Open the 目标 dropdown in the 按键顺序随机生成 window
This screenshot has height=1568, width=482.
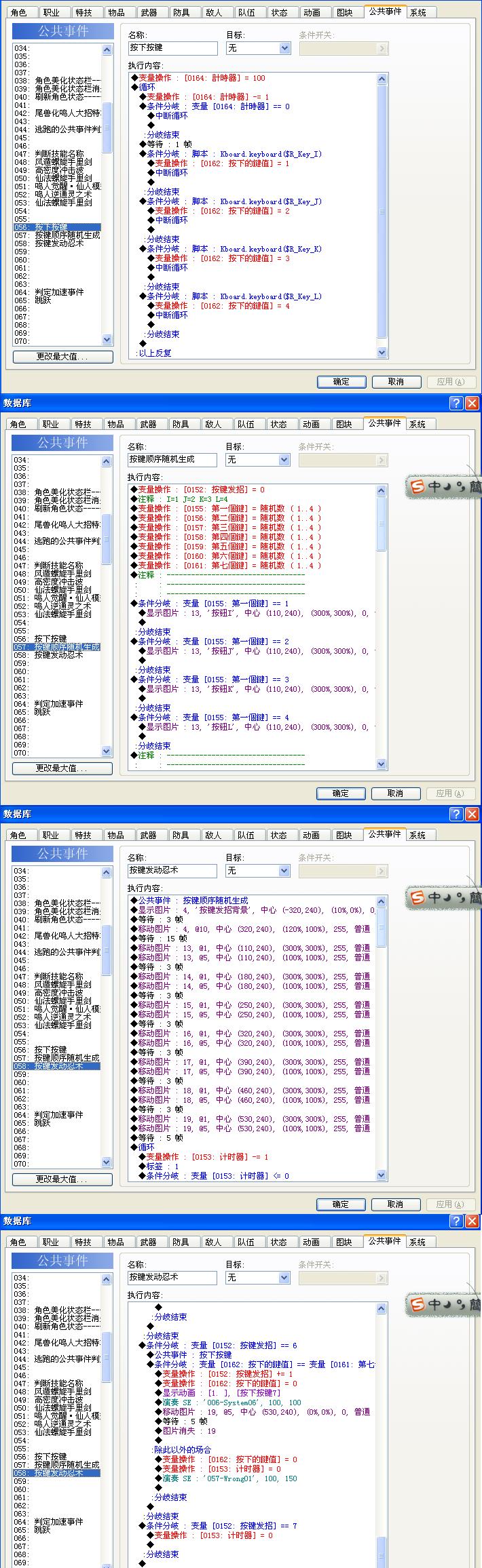(284, 460)
